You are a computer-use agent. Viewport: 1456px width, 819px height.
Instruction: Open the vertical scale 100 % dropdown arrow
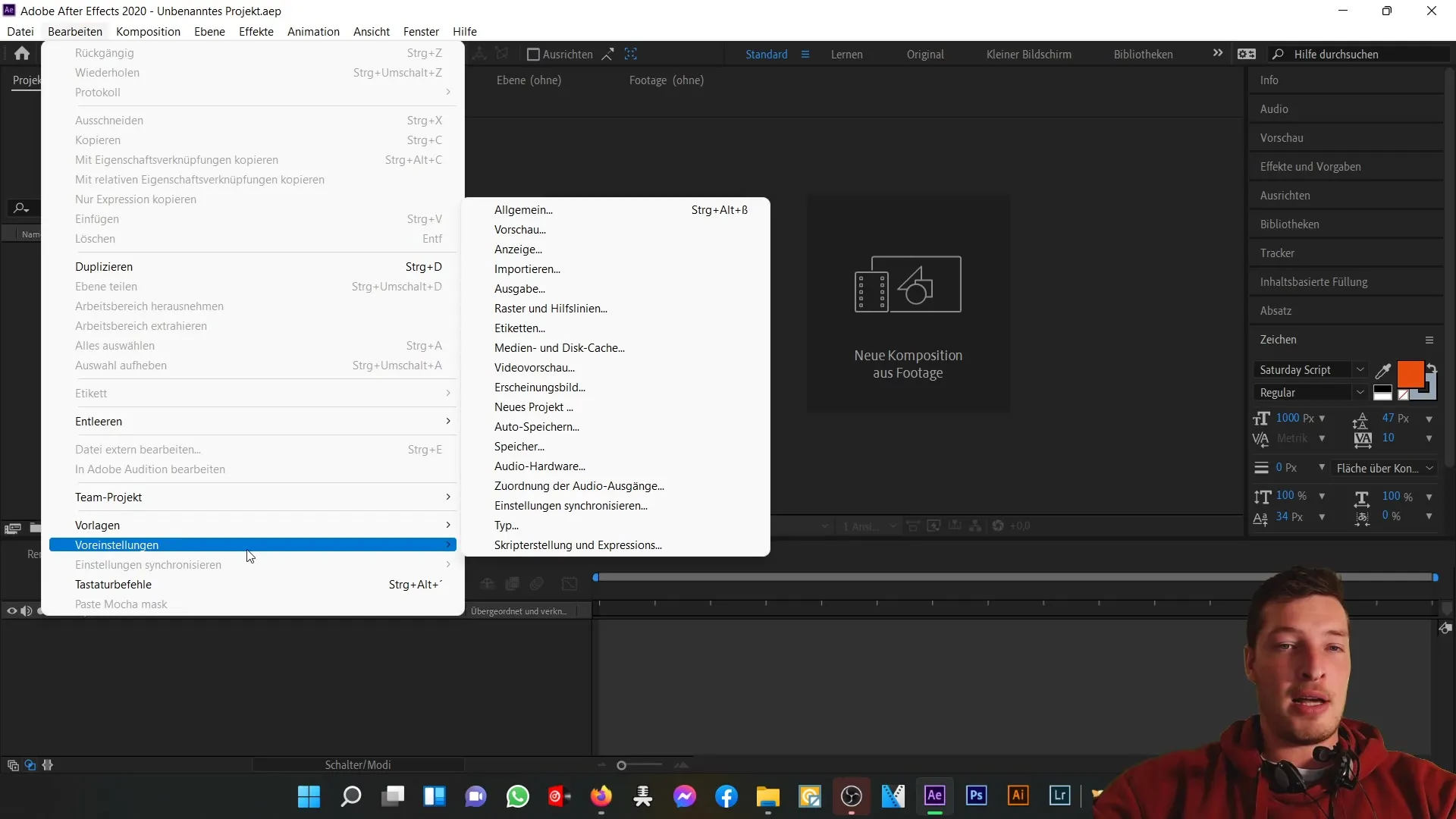click(x=1322, y=497)
